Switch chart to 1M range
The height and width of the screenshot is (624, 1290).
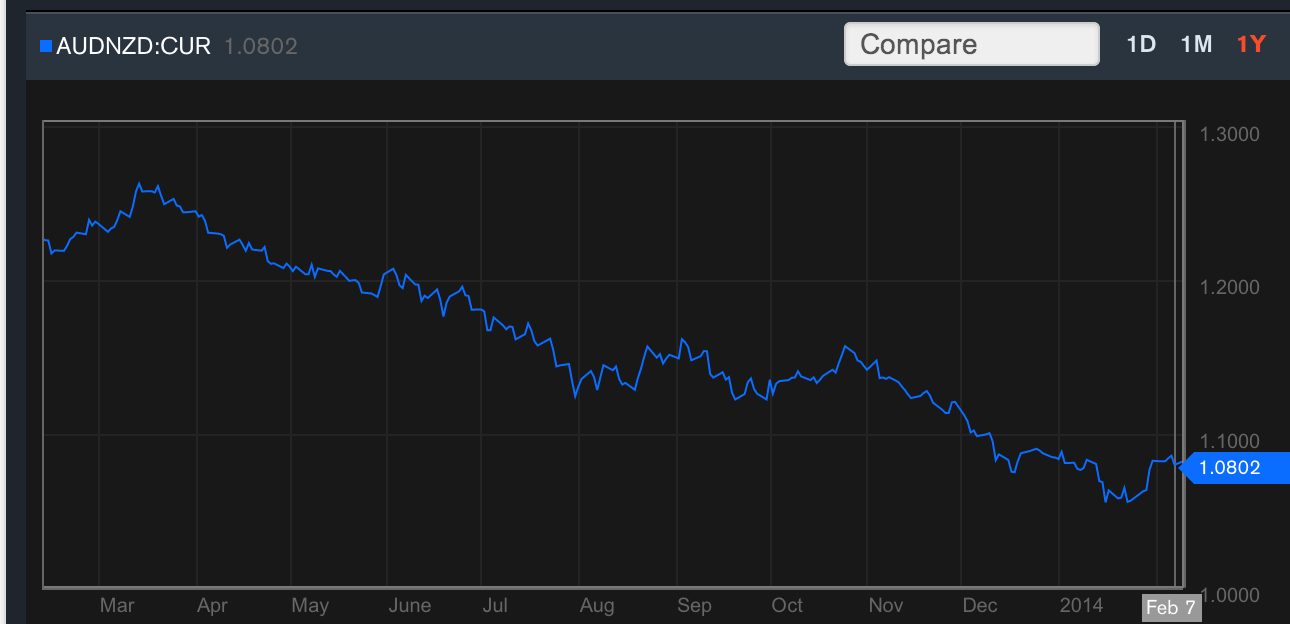click(1196, 44)
